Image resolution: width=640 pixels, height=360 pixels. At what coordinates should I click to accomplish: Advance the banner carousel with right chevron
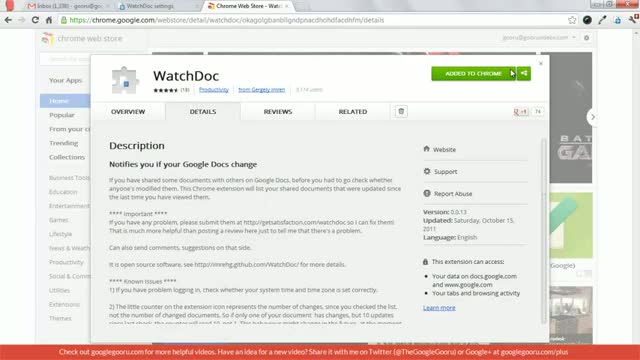tap(593, 117)
